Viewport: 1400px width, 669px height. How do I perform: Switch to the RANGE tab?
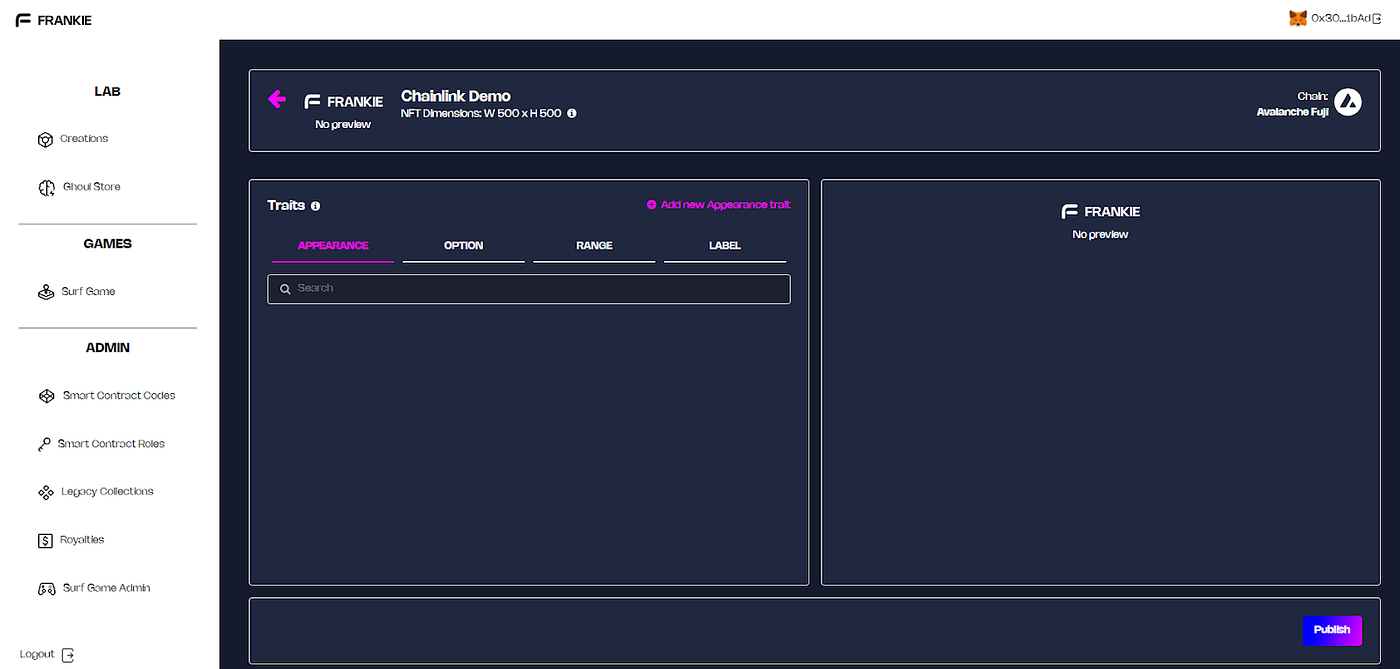point(594,246)
